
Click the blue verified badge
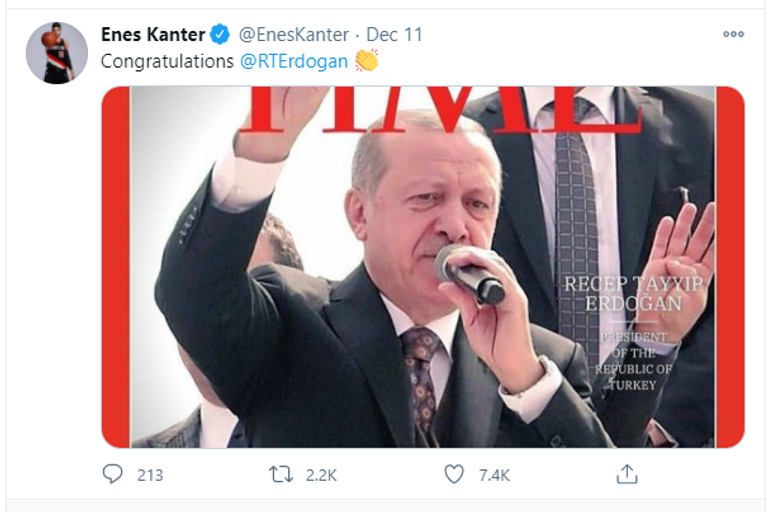pos(220,35)
